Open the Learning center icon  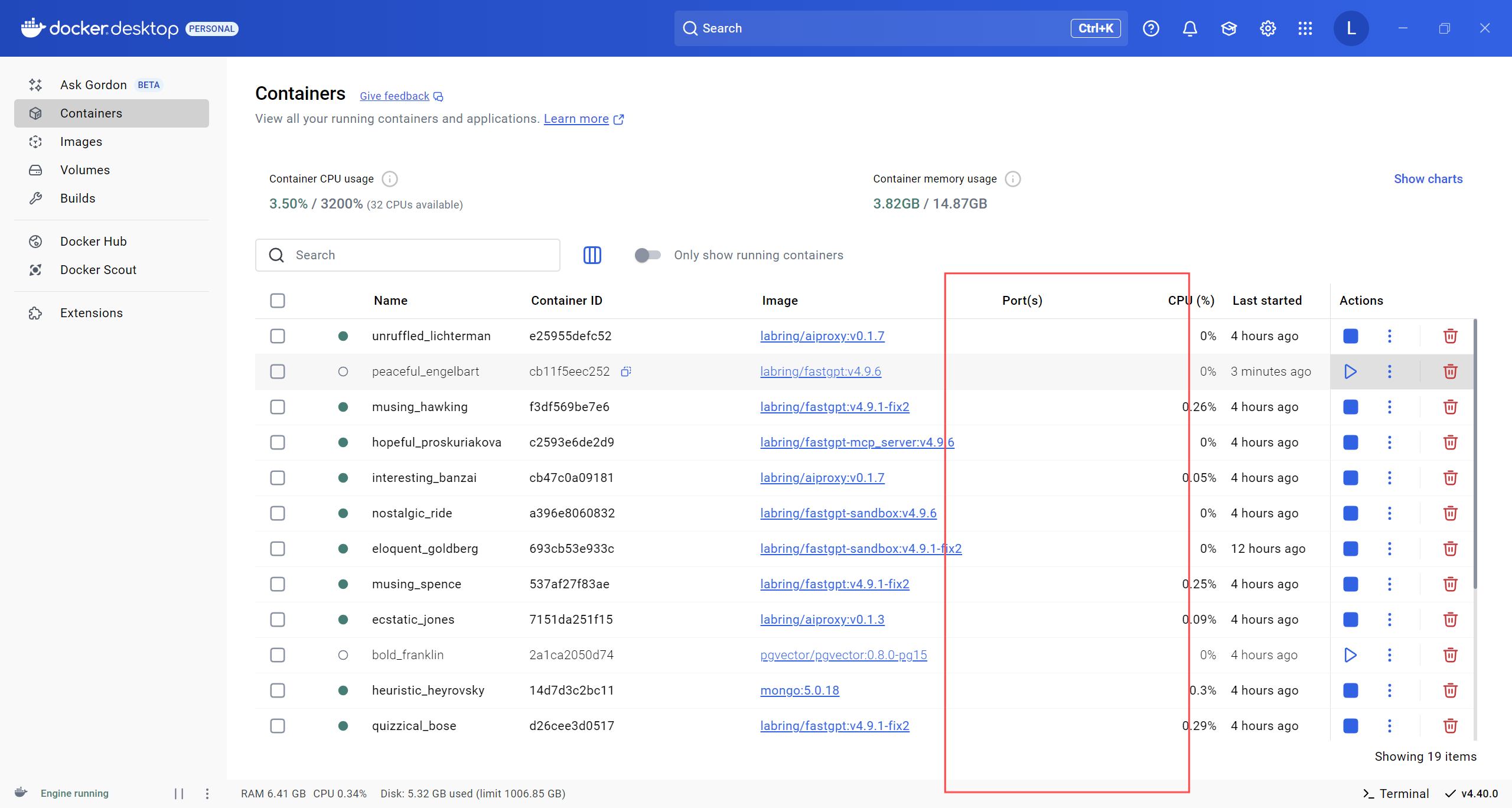click(1228, 28)
